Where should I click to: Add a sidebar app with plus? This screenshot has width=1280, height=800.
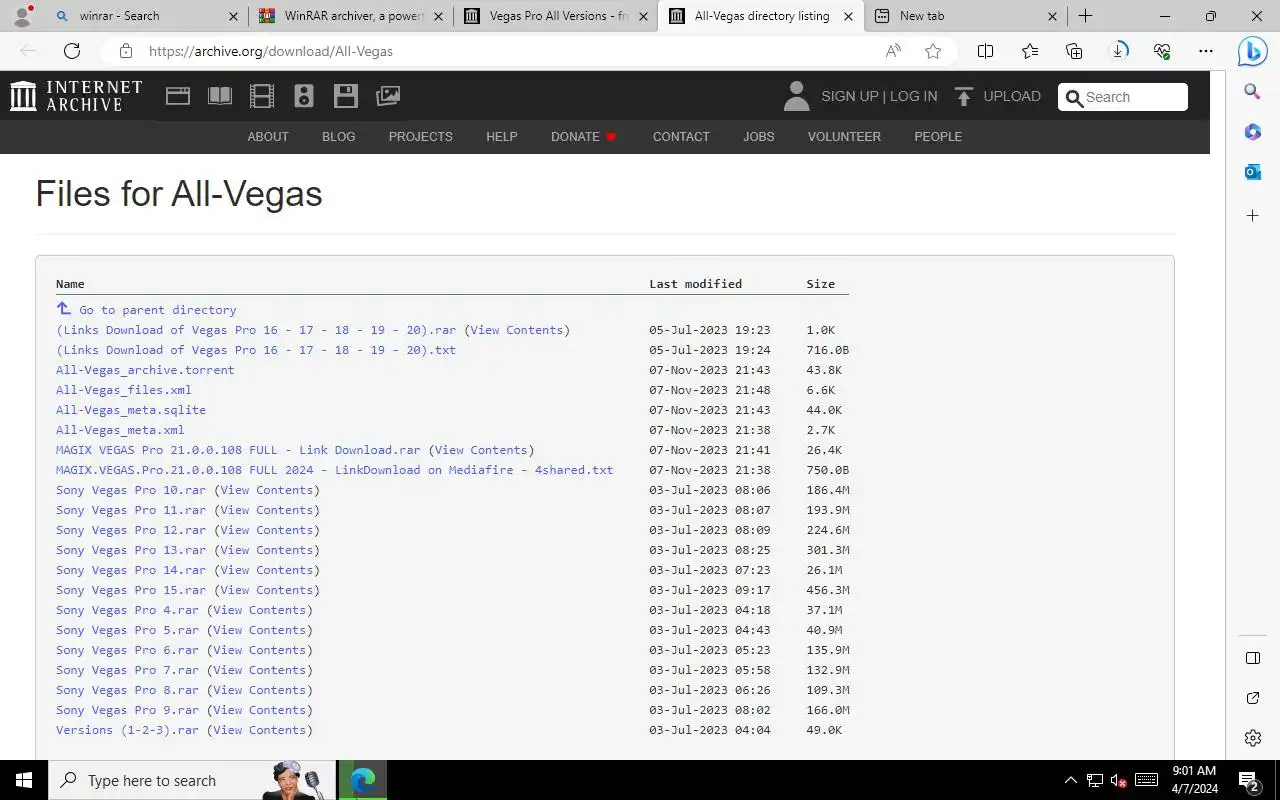pyautogui.click(x=1252, y=215)
